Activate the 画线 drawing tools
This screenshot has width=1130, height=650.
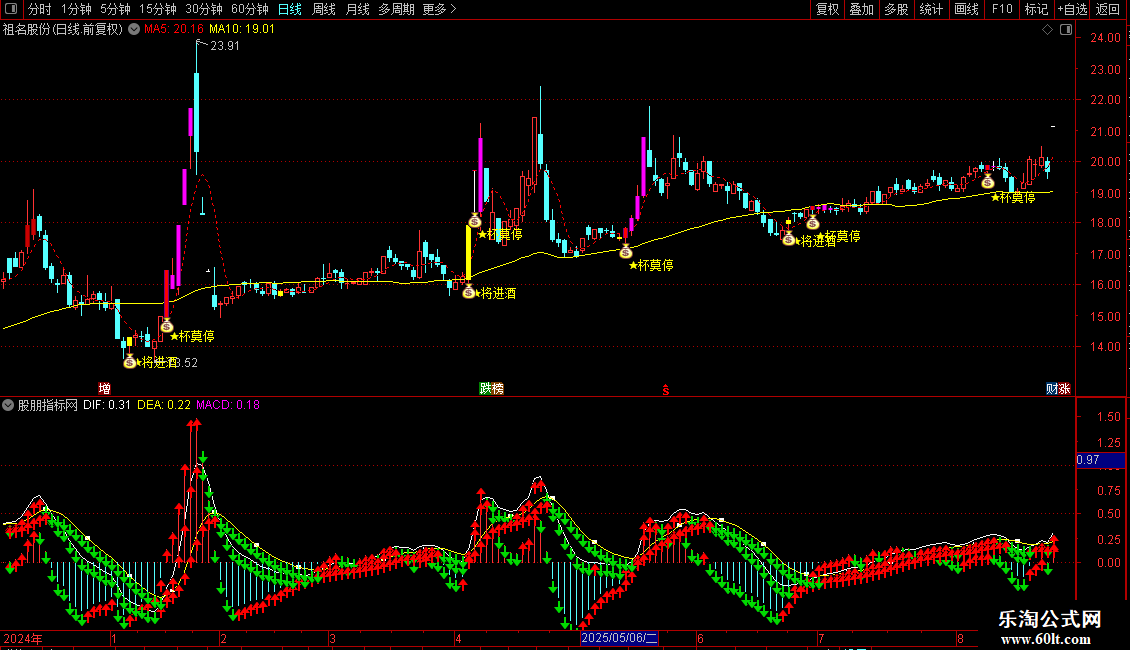pyautogui.click(x=966, y=9)
